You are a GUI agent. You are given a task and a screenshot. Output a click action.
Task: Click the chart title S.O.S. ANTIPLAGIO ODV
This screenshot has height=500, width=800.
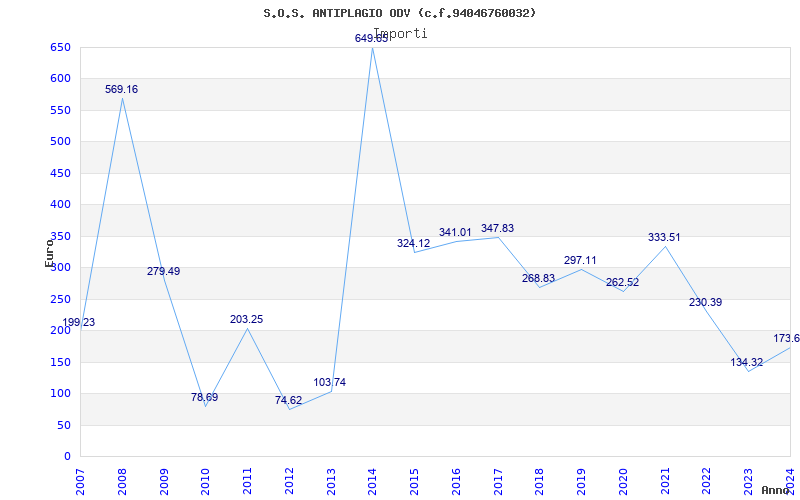click(x=399, y=13)
